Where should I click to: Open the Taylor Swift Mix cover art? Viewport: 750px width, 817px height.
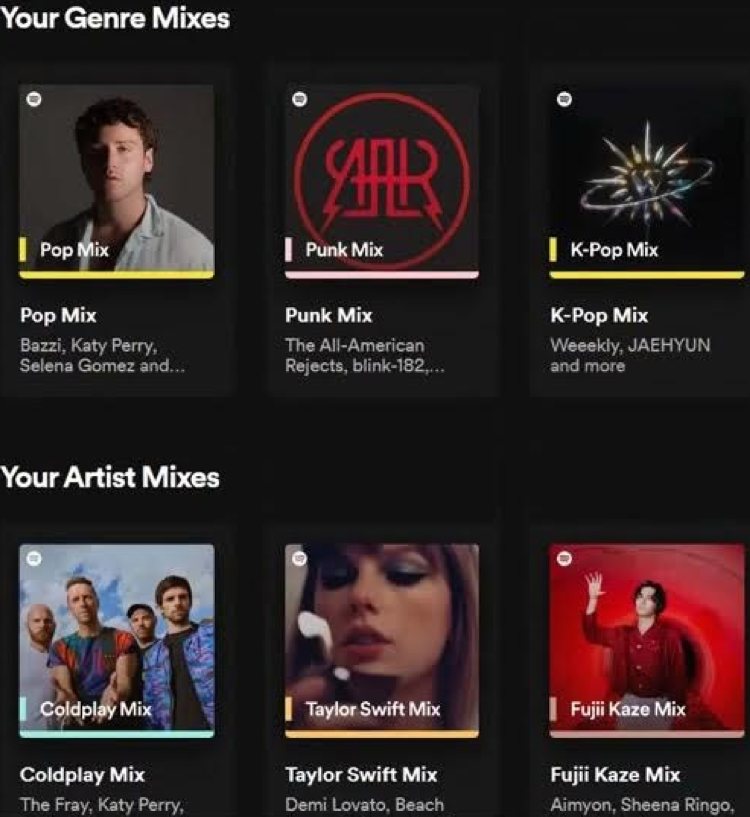click(x=382, y=641)
